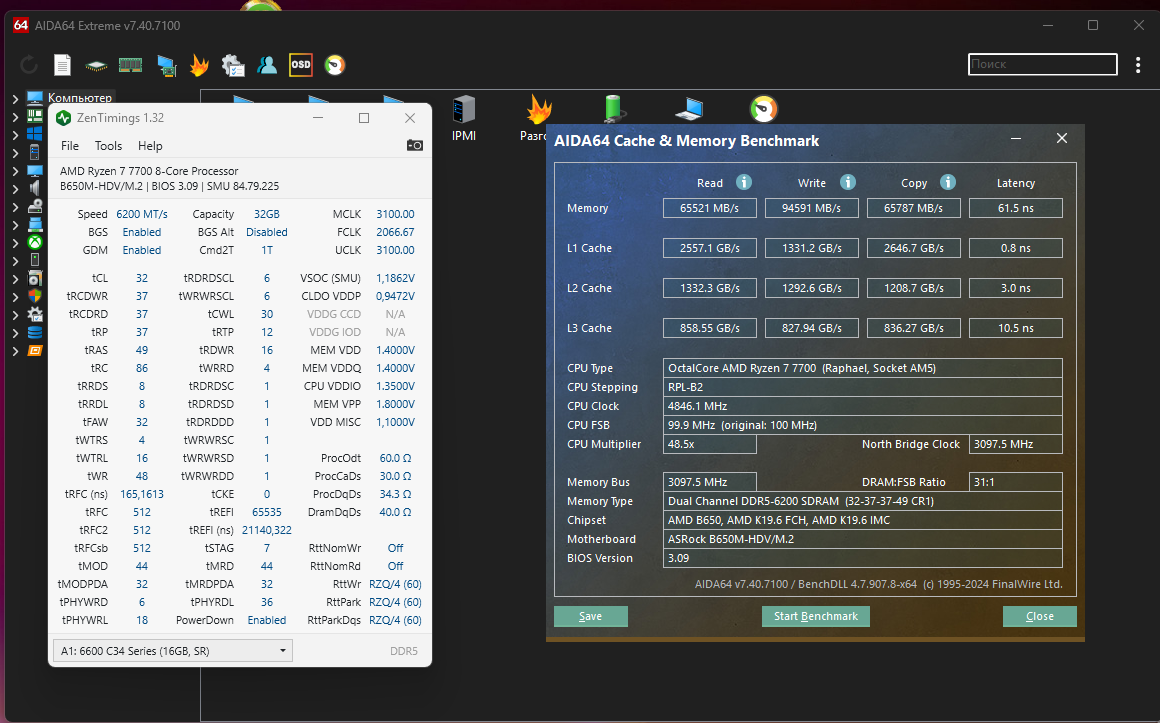The height and width of the screenshot is (723, 1160).
Task: Select the security shield icon in sidebar tree
Action: 35,296
